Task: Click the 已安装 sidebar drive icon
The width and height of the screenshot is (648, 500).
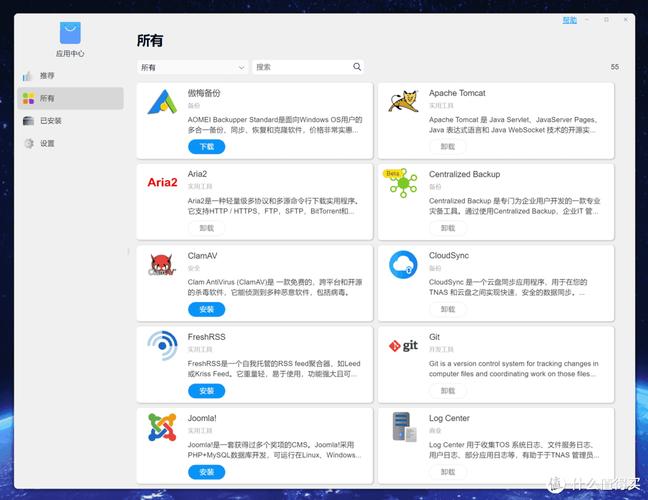Action: (28, 121)
